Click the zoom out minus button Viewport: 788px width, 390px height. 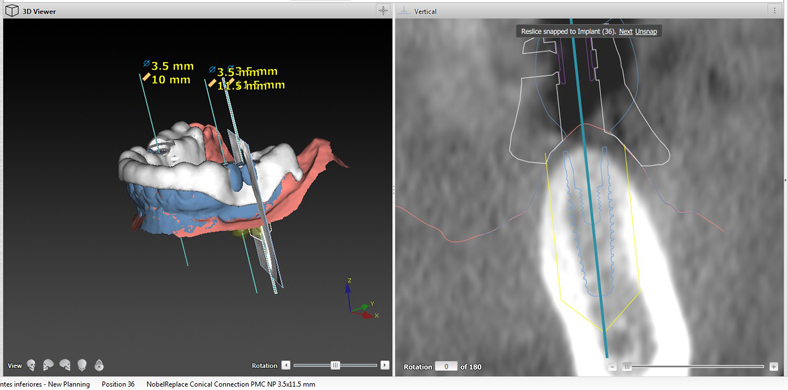(612, 367)
